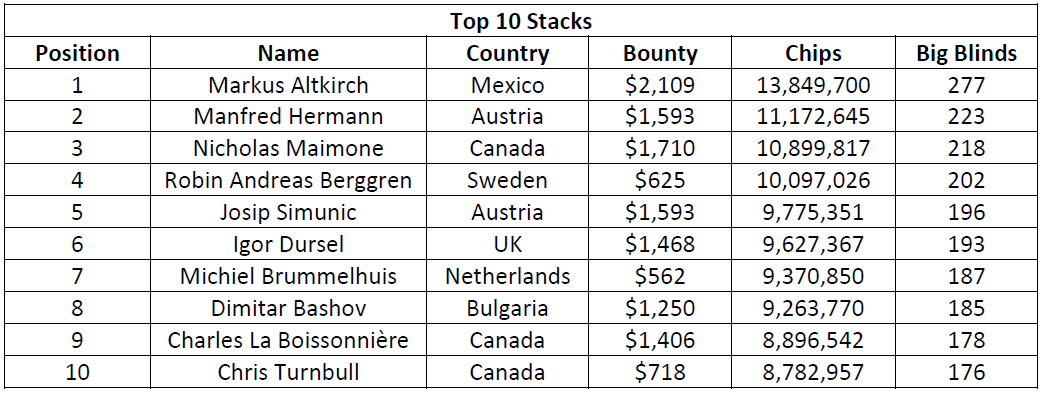This screenshot has width=1044, height=394.
Task: Select the 13,849,700 chips cell
Action: pos(813,85)
